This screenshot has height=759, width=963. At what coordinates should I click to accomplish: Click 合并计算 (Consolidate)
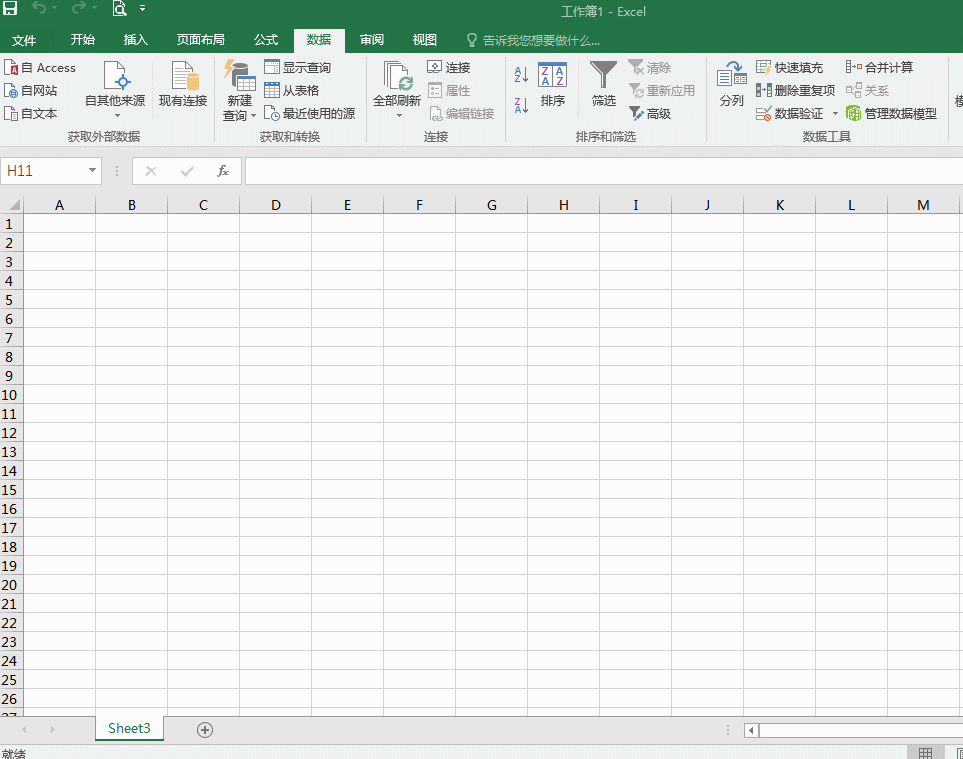879,68
